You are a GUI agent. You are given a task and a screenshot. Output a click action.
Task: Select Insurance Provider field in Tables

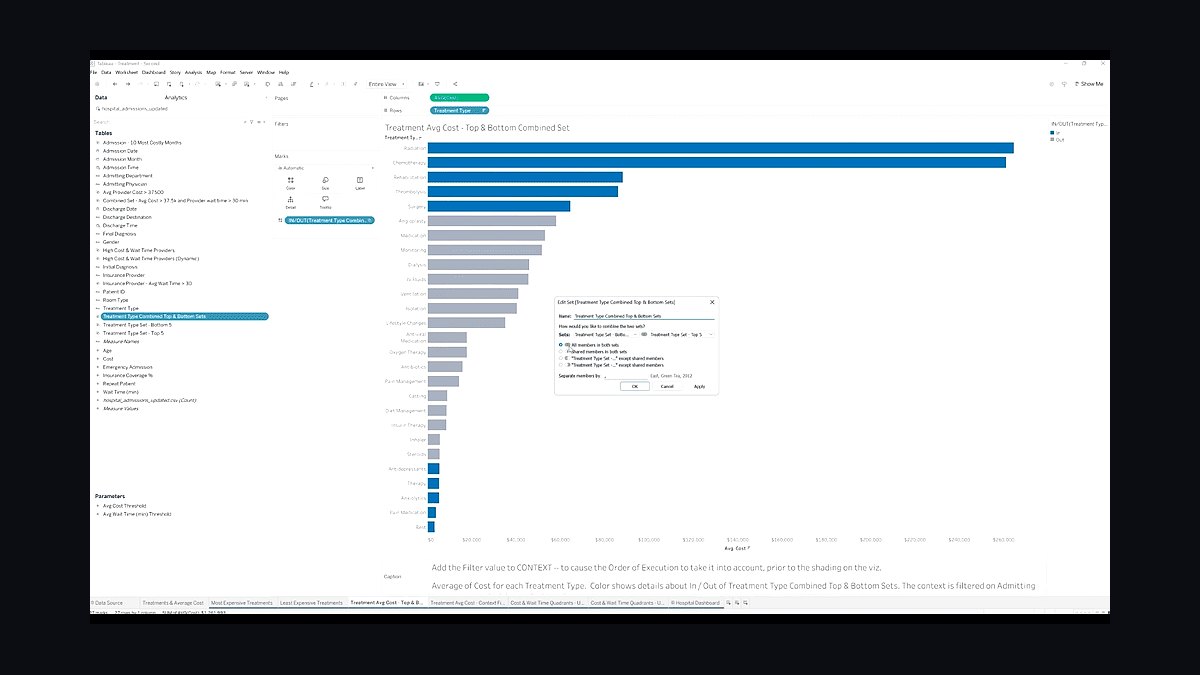coord(123,275)
